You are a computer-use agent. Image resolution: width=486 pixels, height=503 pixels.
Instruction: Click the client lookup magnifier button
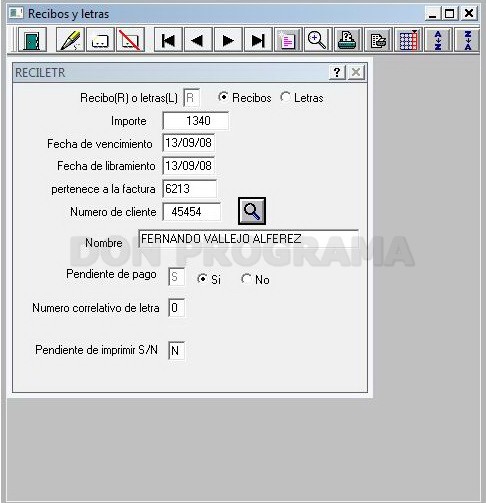point(252,211)
